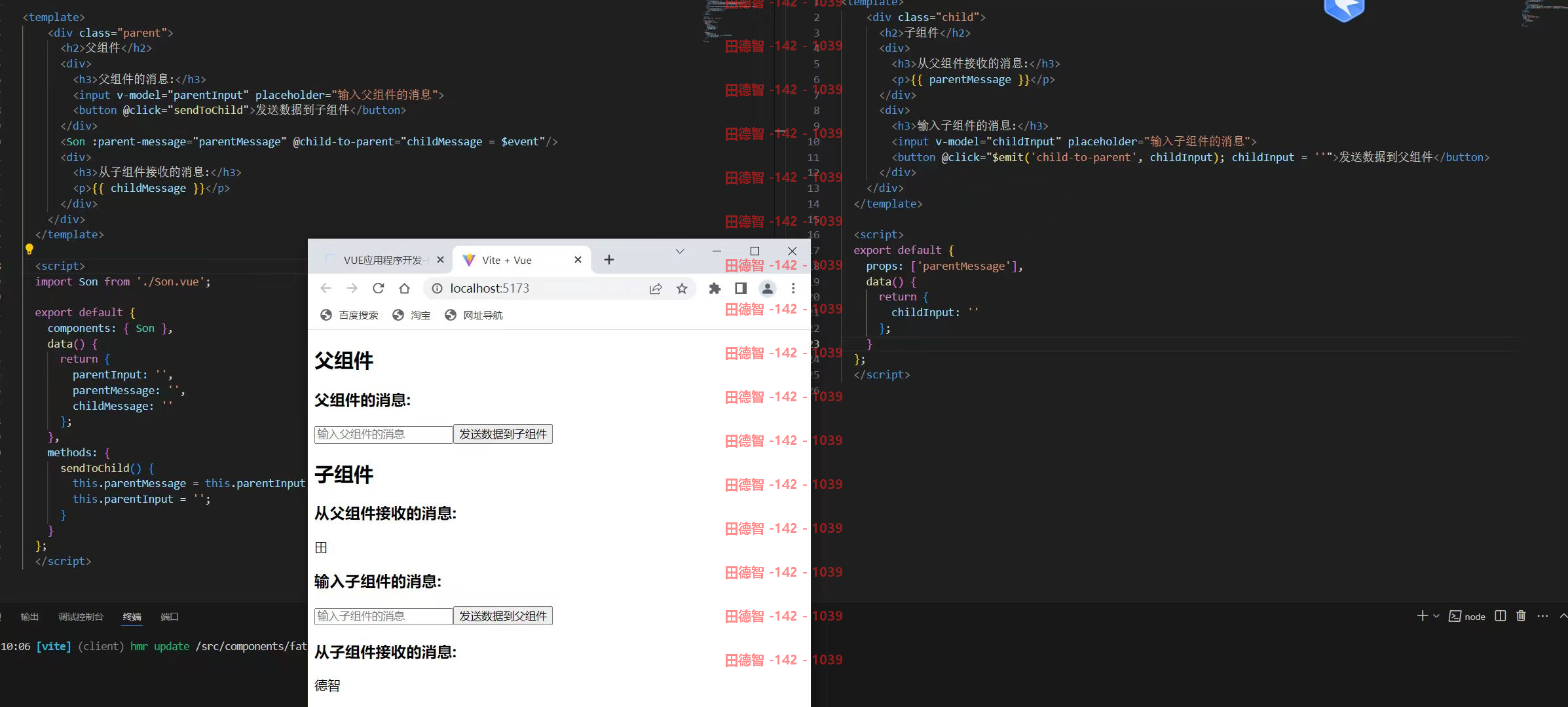Switch to the 终端 panel tab
1568x707 pixels.
coord(132,617)
